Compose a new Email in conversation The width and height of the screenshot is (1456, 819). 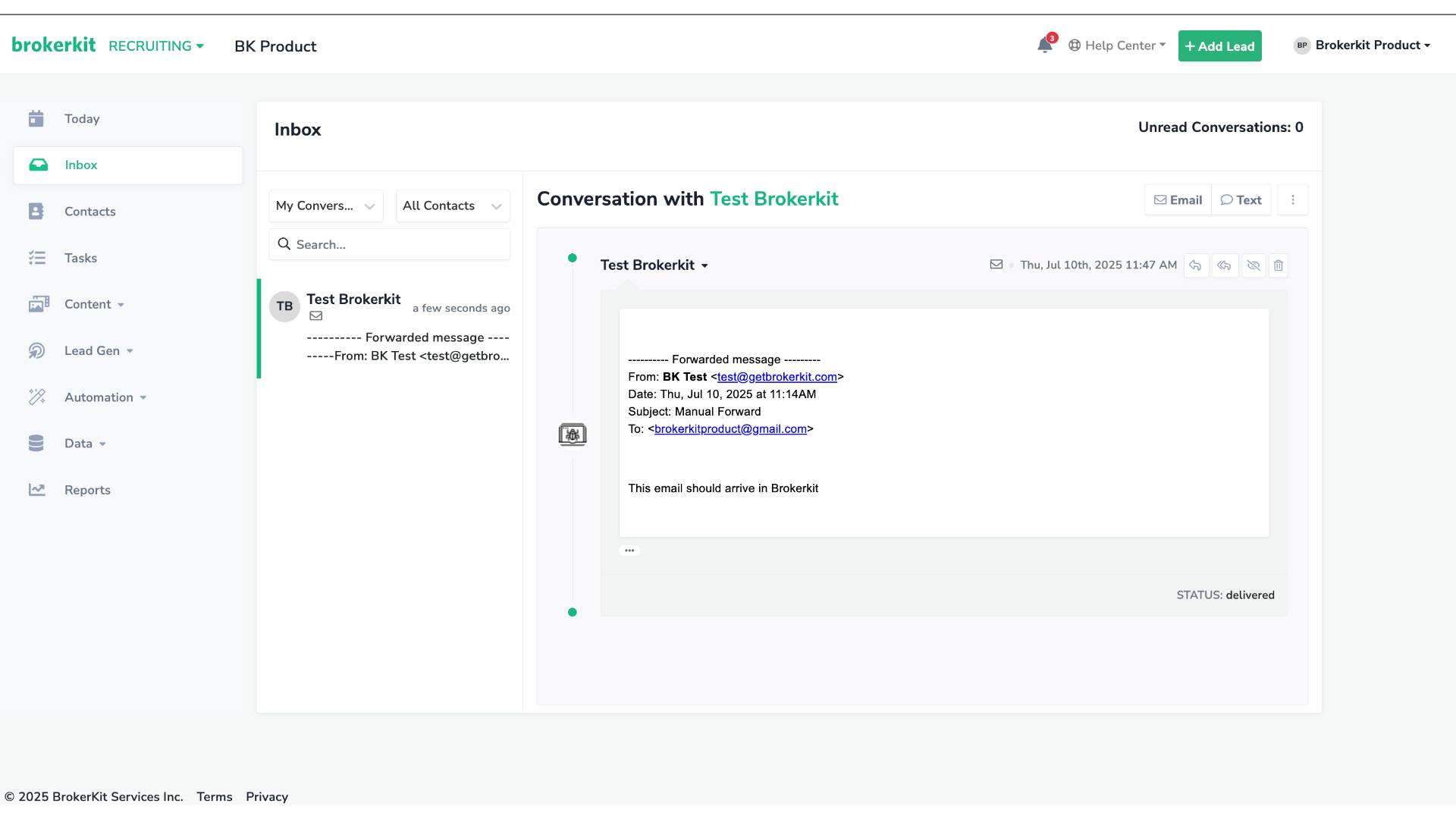tap(1178, 200)
